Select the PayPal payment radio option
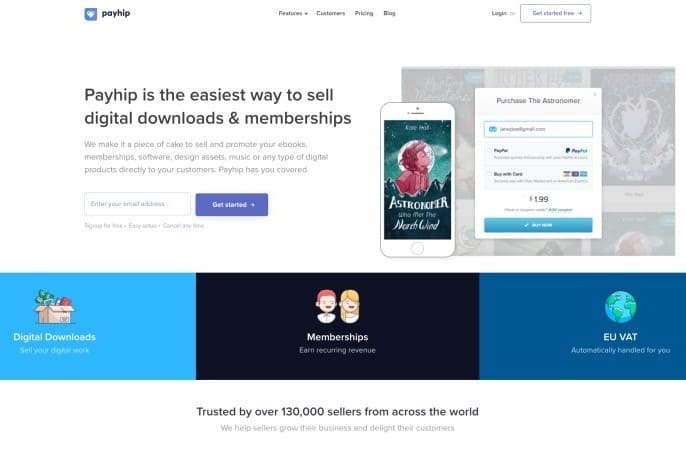 click(x=490, y=150)
